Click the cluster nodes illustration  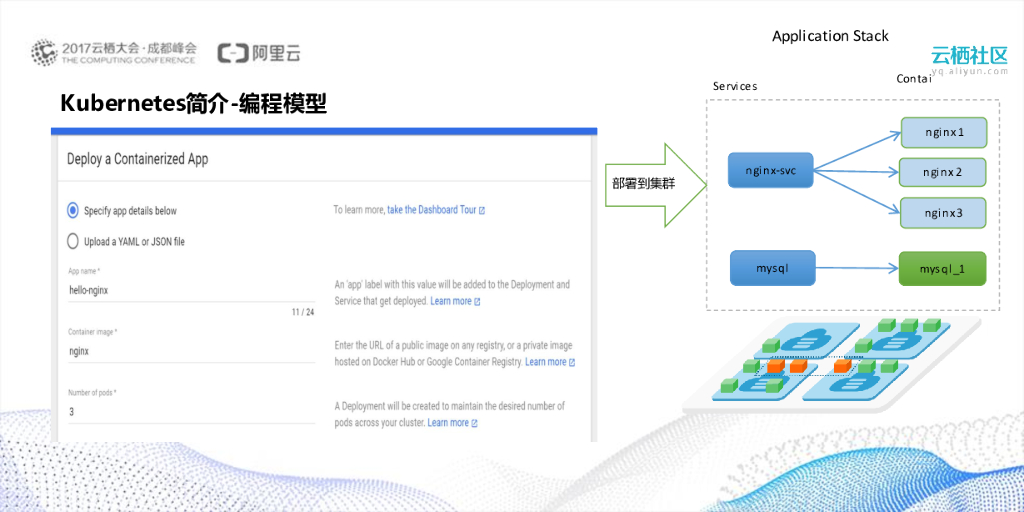[x=833, y=366]
